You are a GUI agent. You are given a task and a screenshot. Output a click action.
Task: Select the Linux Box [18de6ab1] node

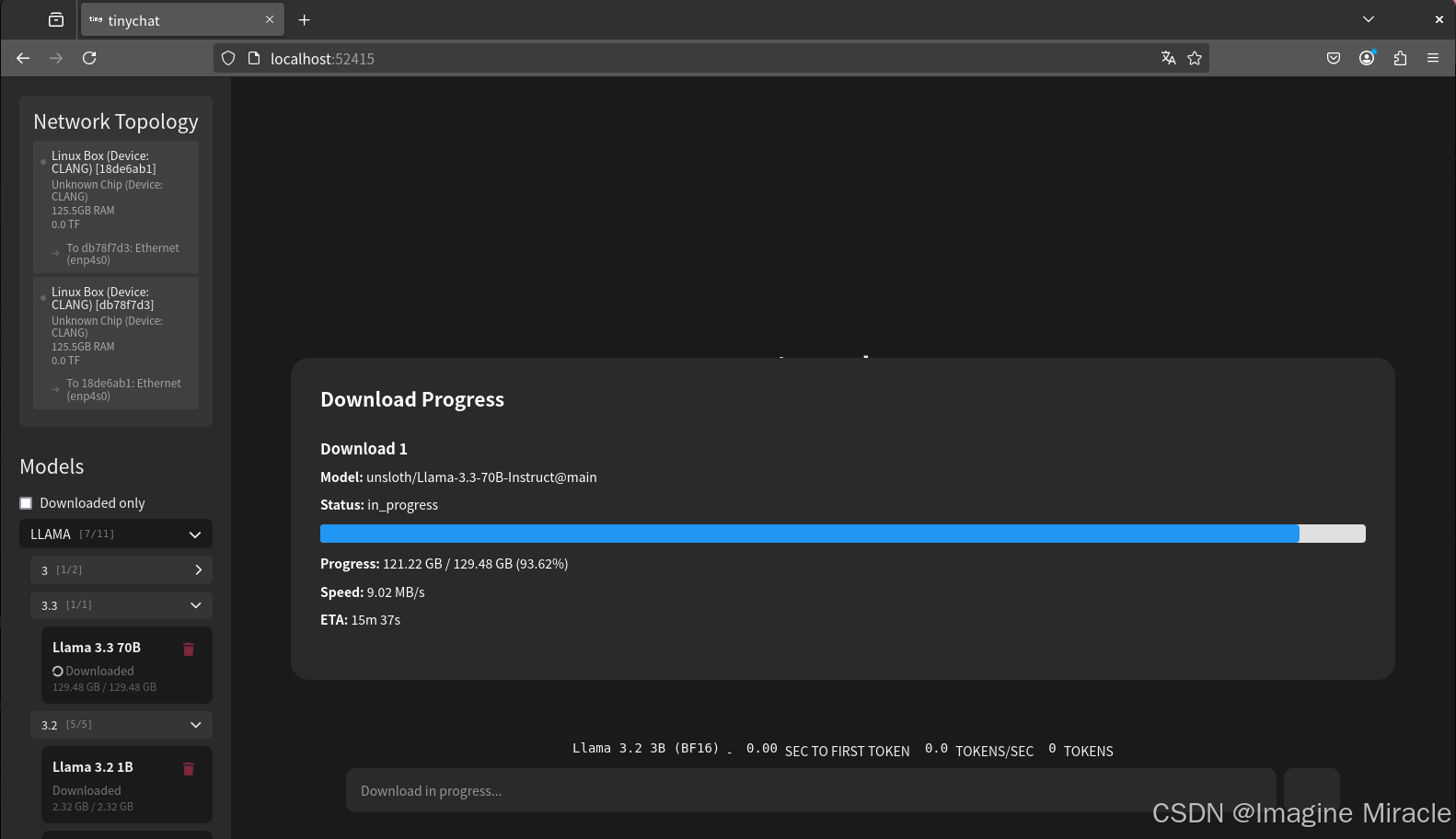[116, 206]
